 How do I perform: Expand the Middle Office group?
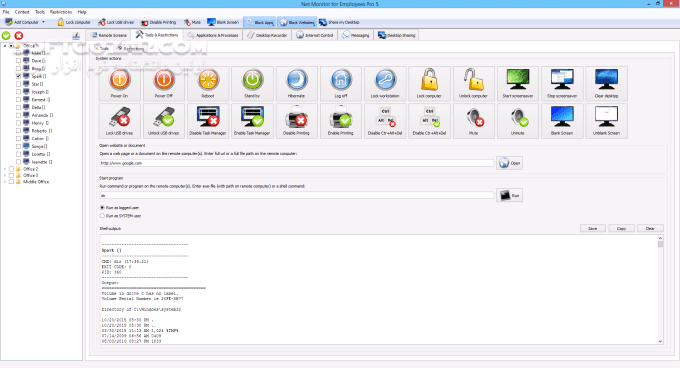point(5,182)
